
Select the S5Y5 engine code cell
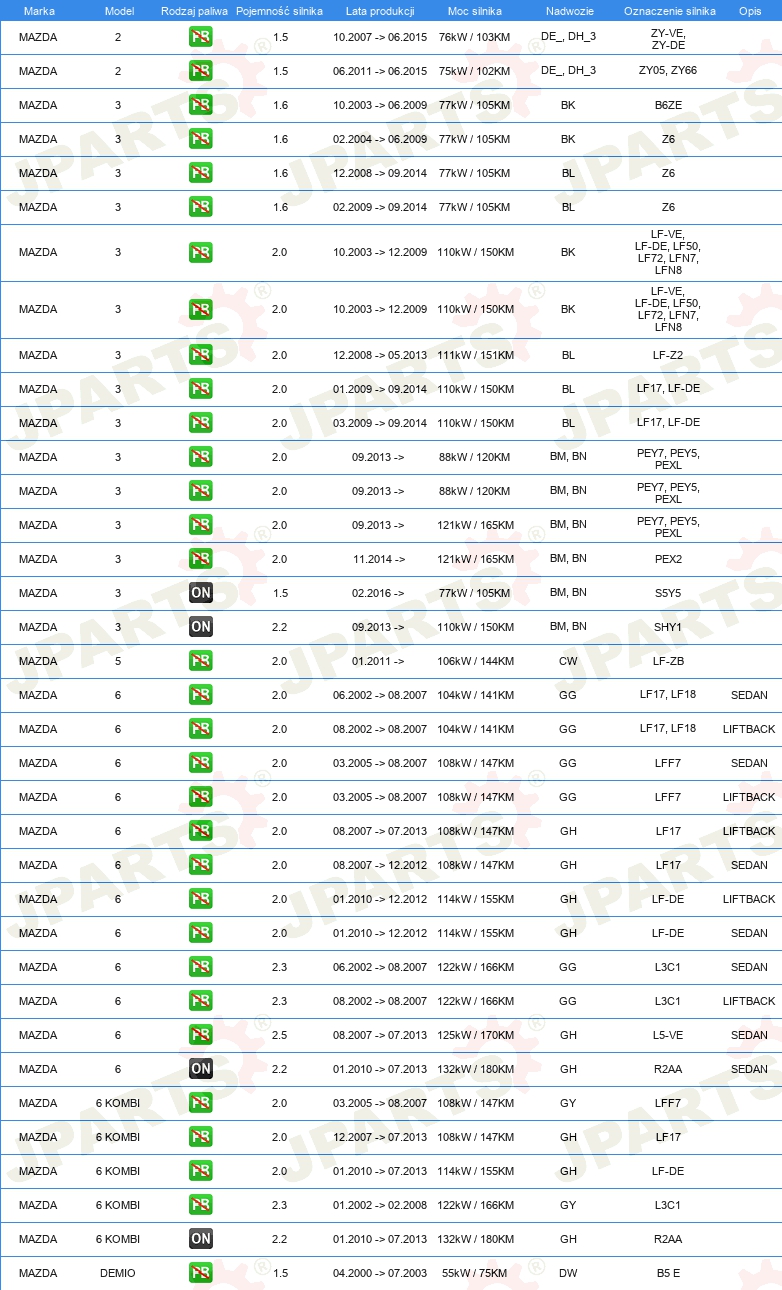click(668, 593)
